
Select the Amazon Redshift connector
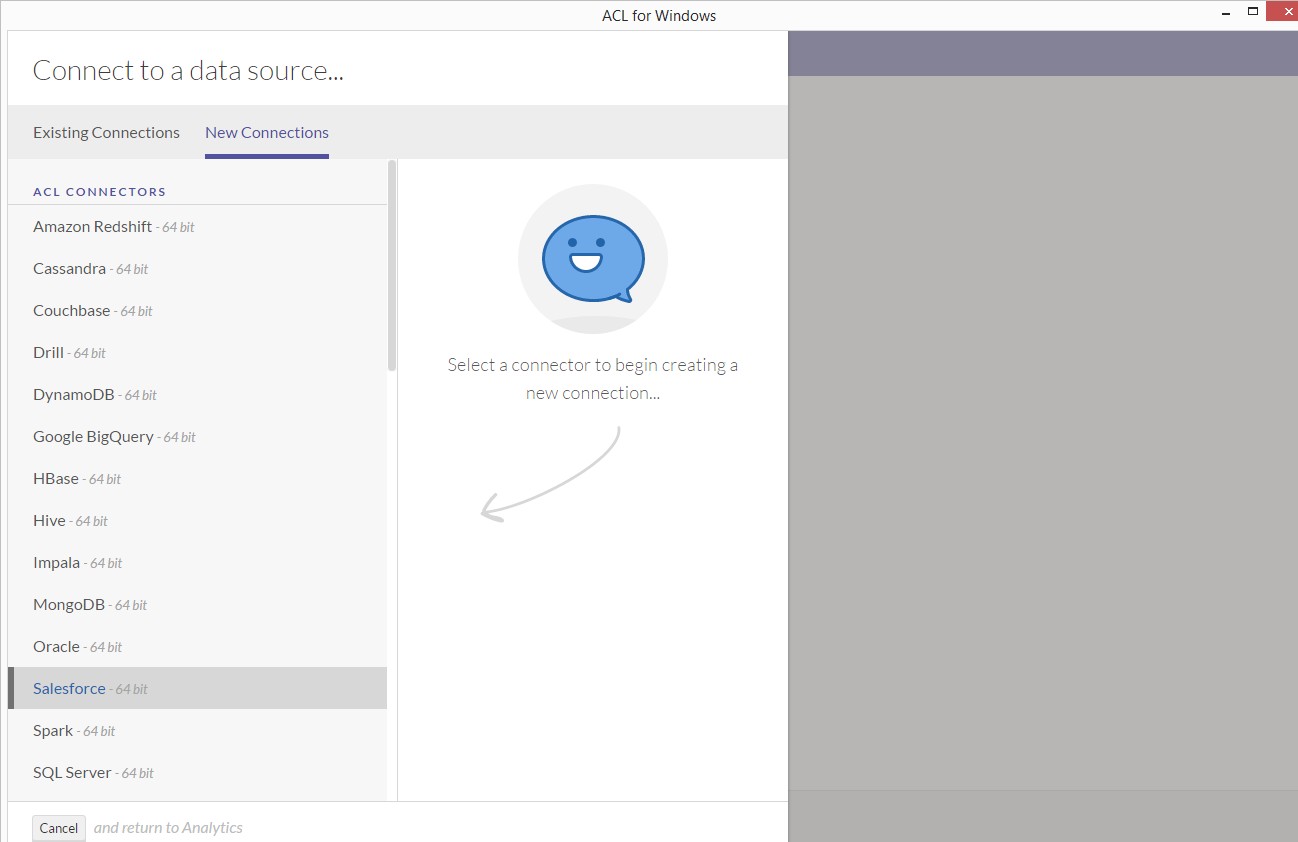[x=93, y=226]
